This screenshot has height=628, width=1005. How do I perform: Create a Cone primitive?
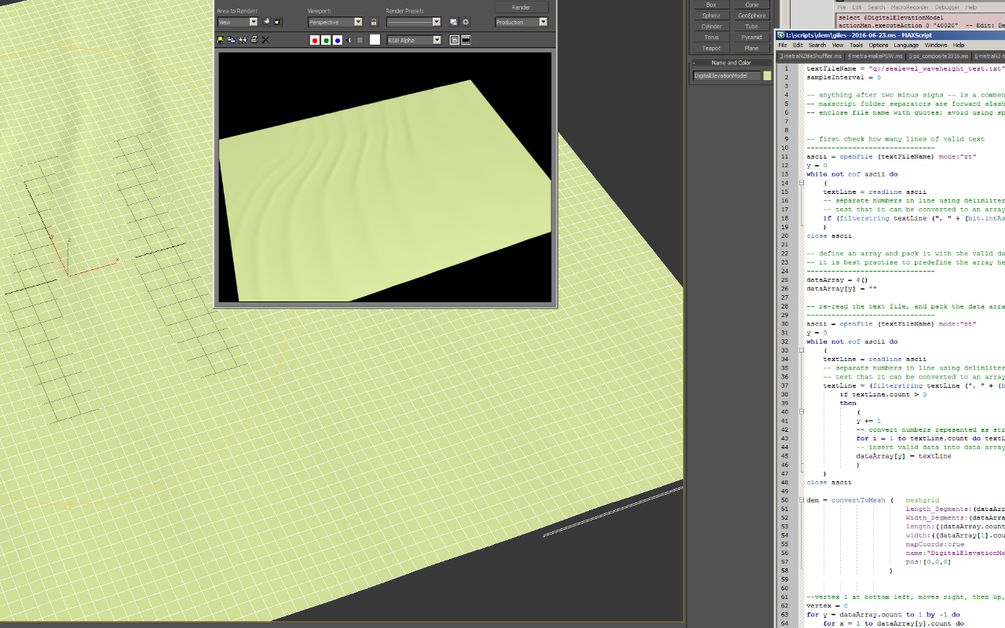(x=751, y=4)
